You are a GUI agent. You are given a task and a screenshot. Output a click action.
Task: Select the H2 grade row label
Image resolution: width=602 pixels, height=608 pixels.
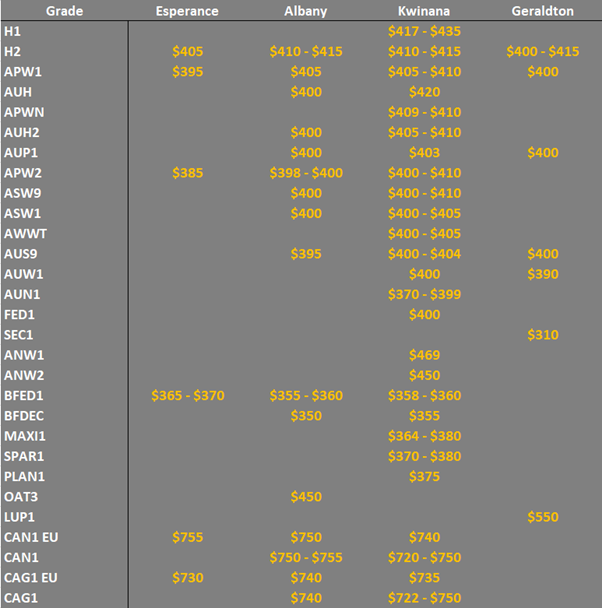(x=12, y=52)
